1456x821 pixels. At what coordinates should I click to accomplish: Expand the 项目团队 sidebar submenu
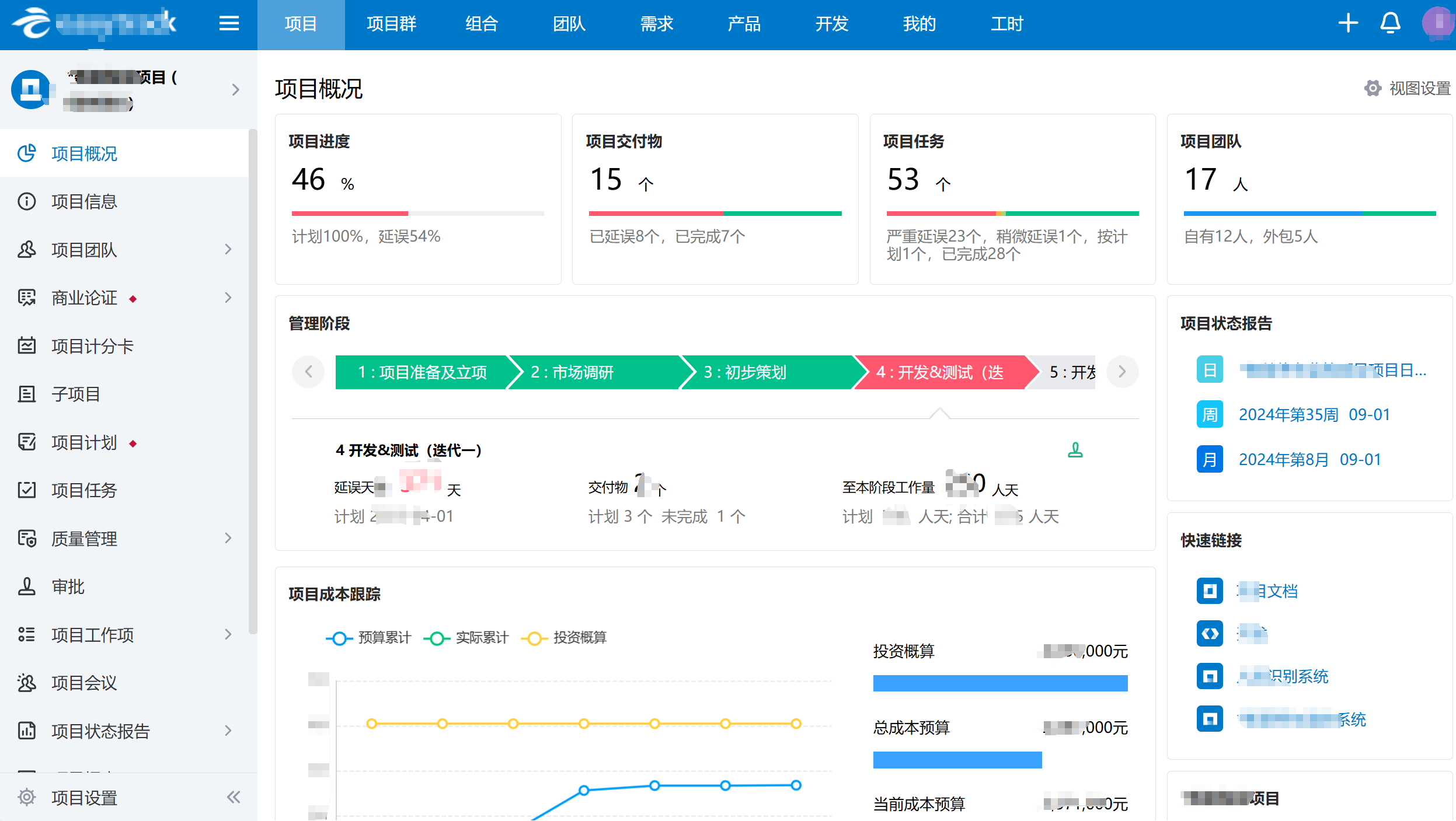228,250
